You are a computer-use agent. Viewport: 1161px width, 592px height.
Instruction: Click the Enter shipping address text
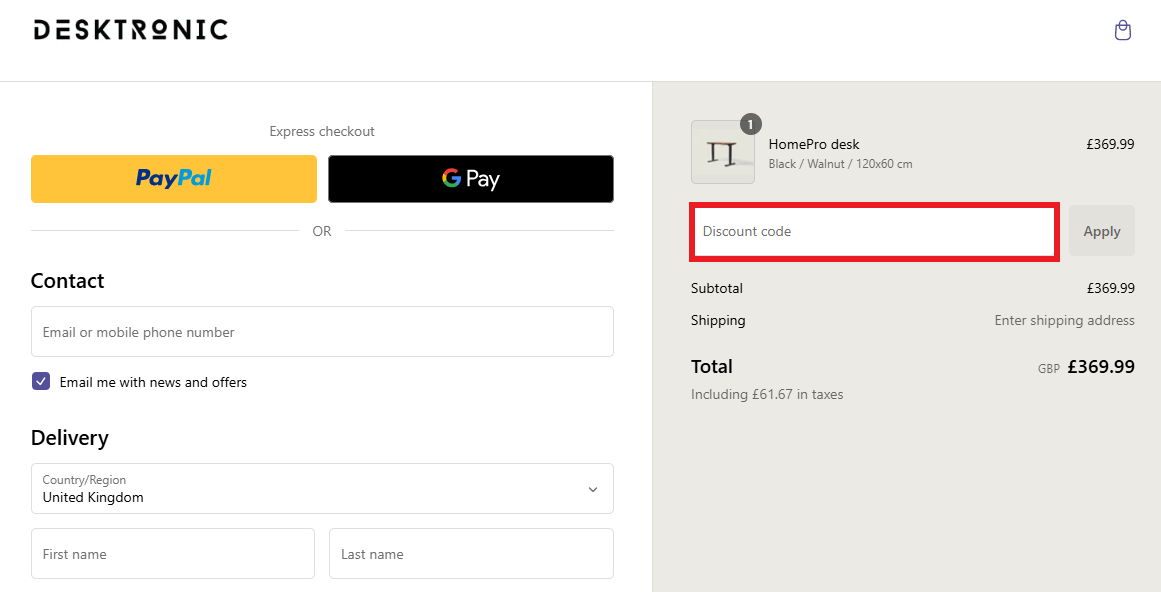point(1064,320)
